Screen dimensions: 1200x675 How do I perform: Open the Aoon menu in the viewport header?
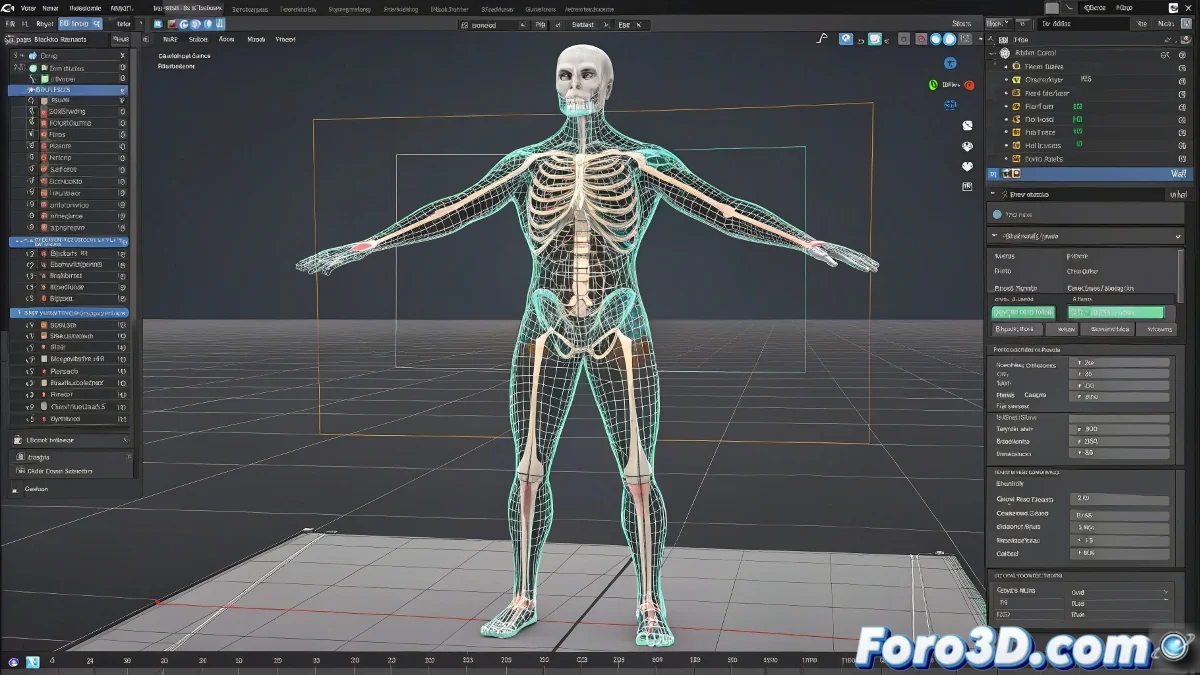pyautogui.click(x=226, y=39)
